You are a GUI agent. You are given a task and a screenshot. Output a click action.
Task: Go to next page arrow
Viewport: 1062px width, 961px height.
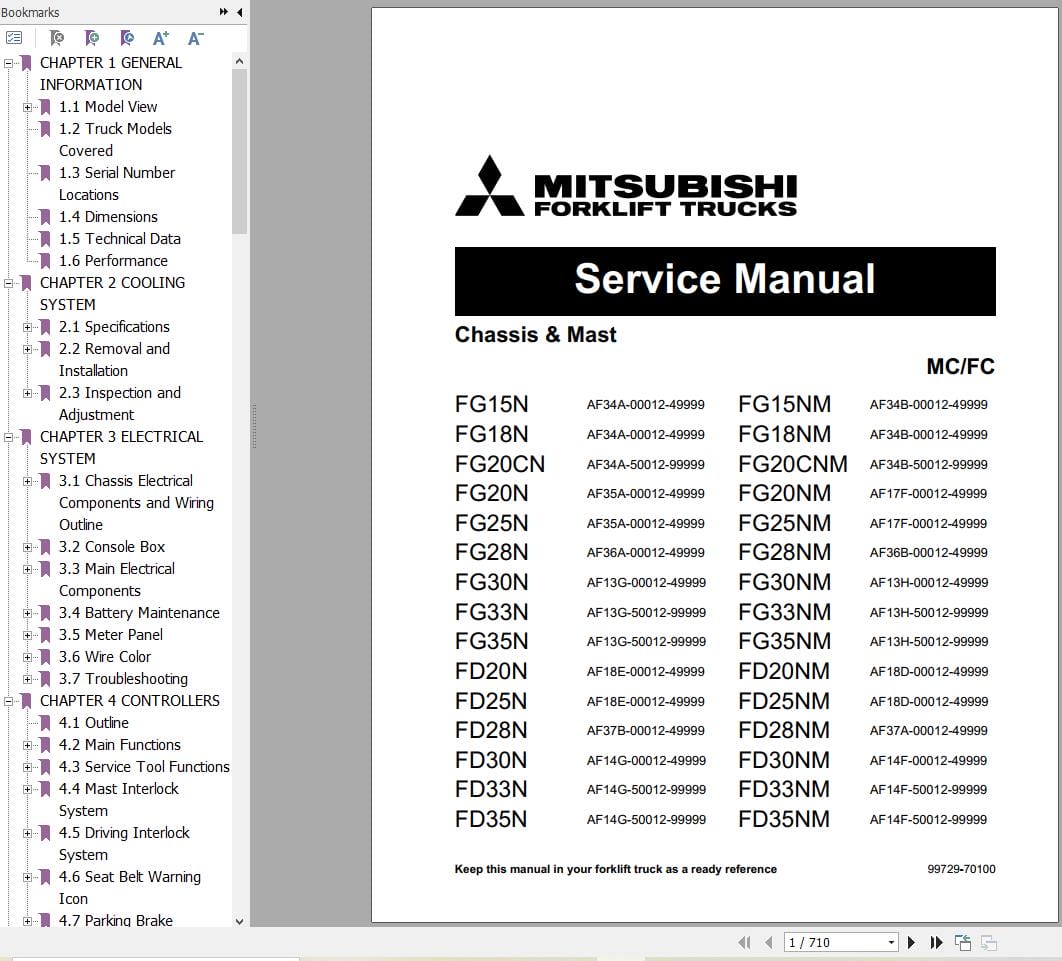[x=912, y=942]
